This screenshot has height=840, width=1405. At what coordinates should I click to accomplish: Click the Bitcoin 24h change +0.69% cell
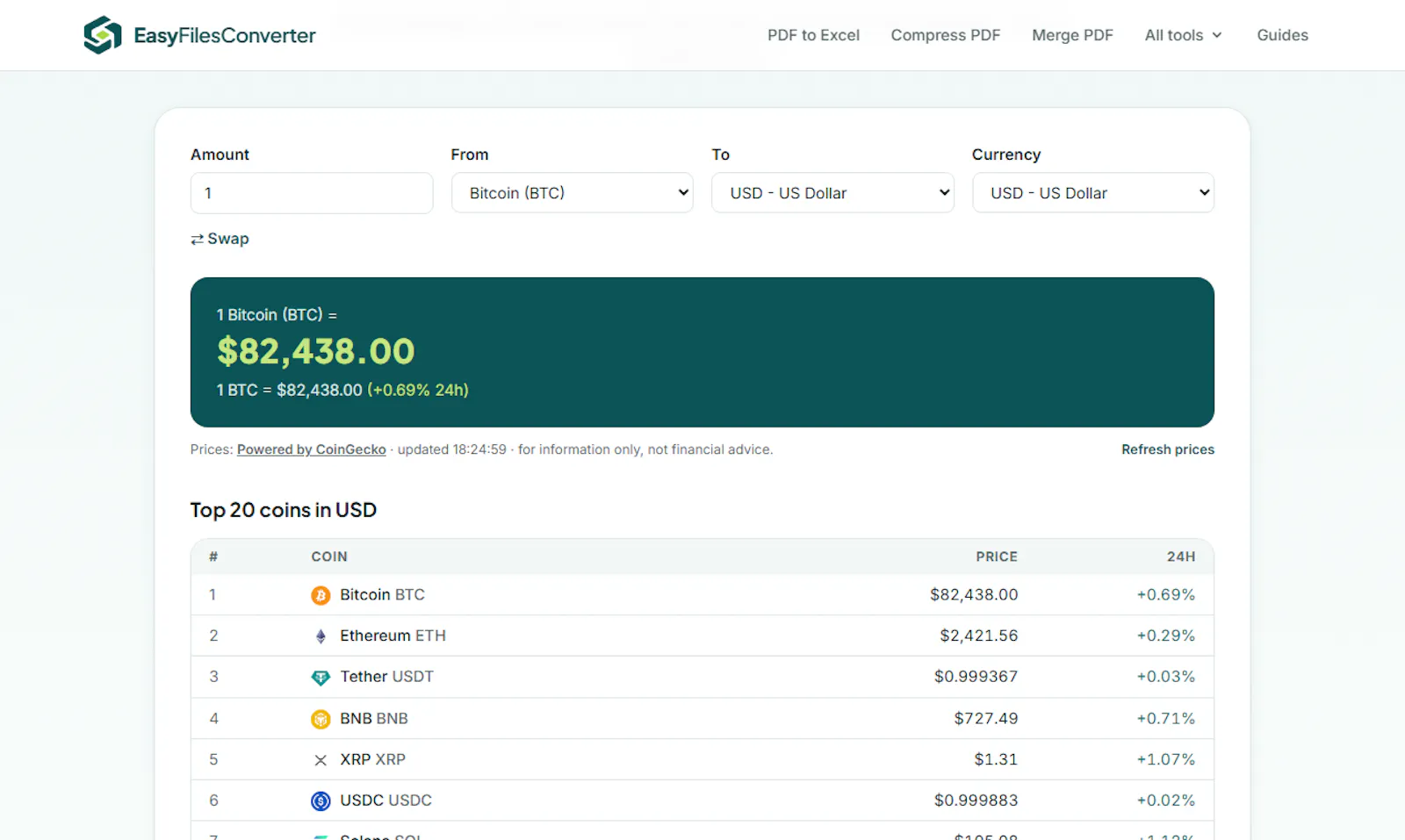click(1166, 594)
